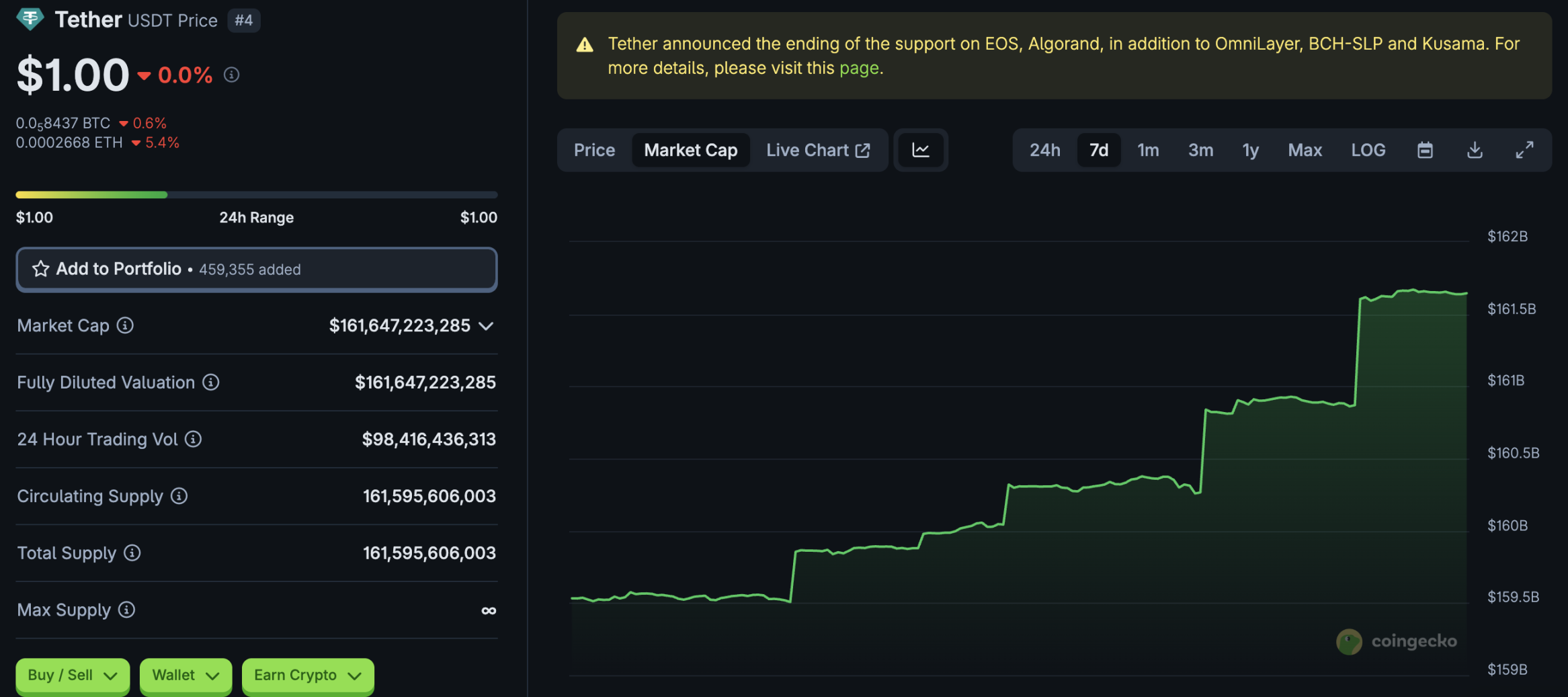Open the Earn Crypto dropdown

308,675
